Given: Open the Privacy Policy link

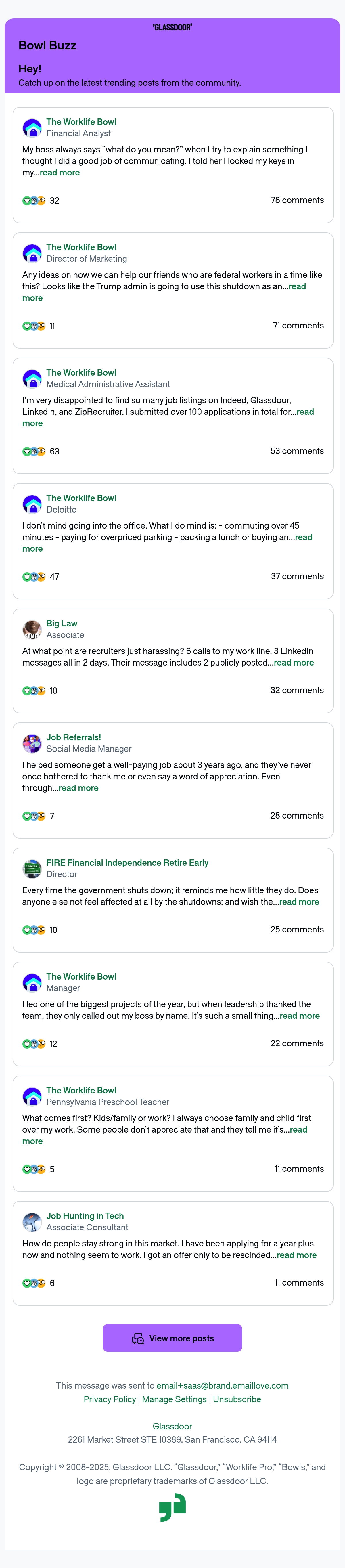Looking at the screenshot, I should pos(110,1399).
